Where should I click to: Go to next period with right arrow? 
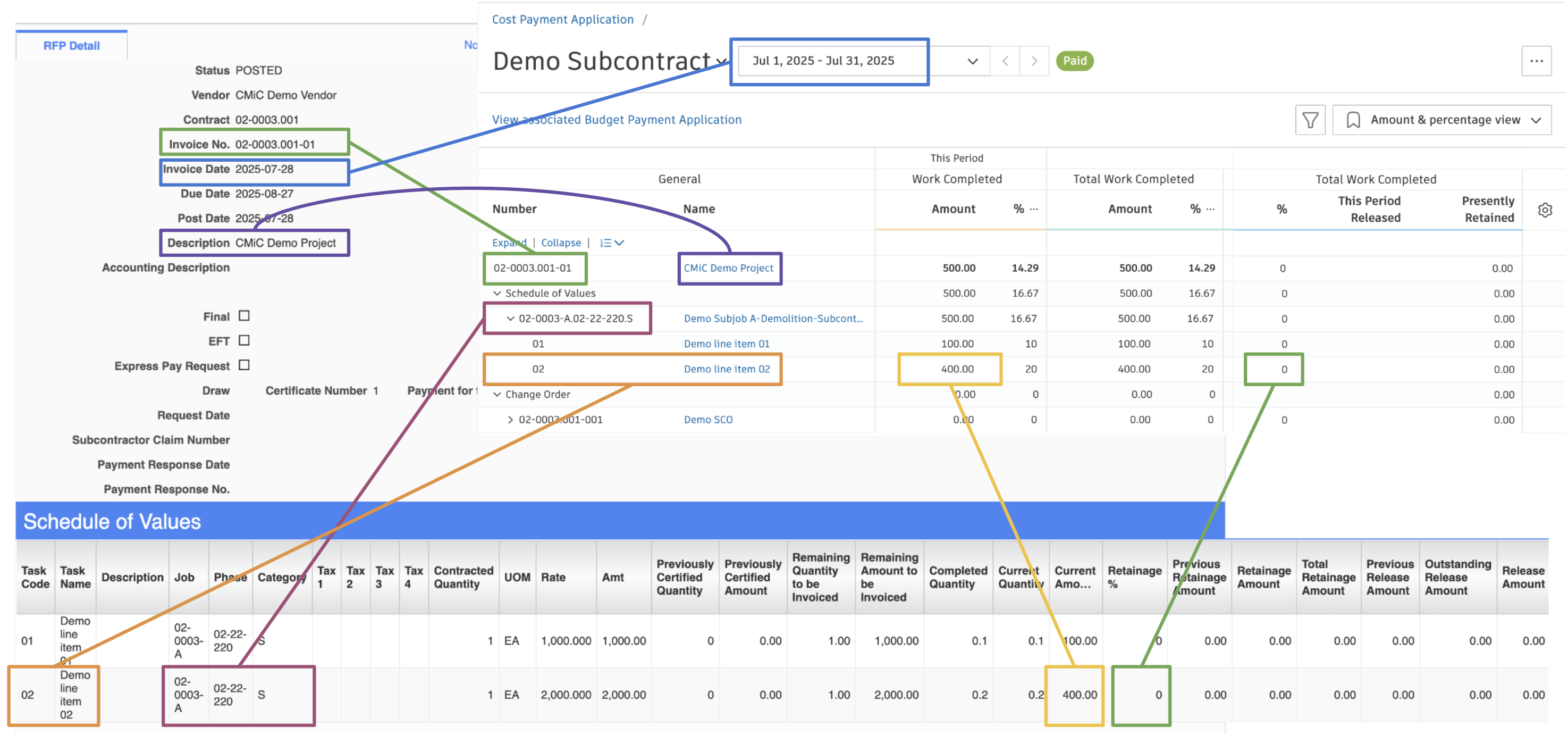click(x=1034, y=61)
